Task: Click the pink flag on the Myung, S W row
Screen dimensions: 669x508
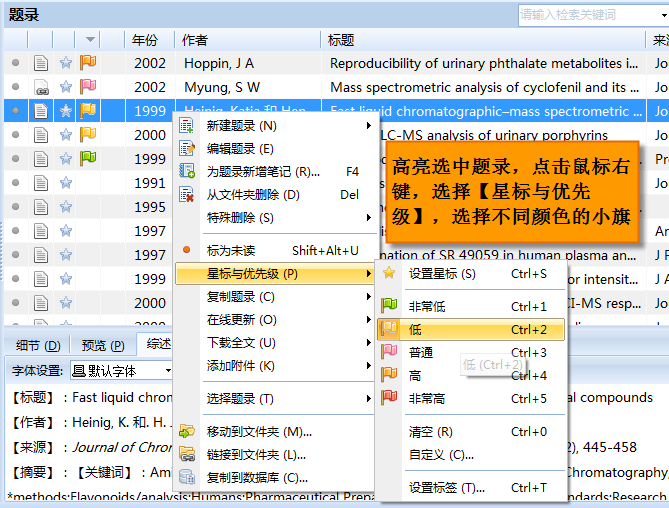Action: [88, 86]
